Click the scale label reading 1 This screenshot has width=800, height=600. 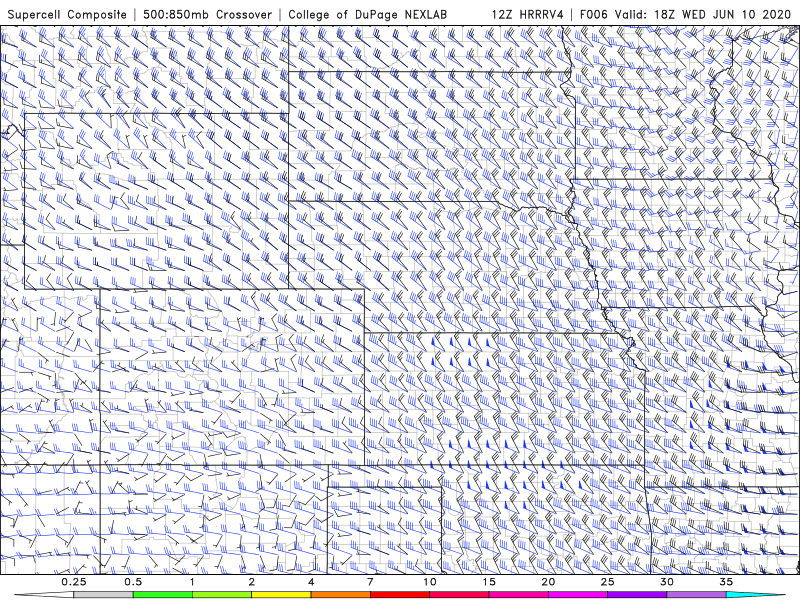192,582
